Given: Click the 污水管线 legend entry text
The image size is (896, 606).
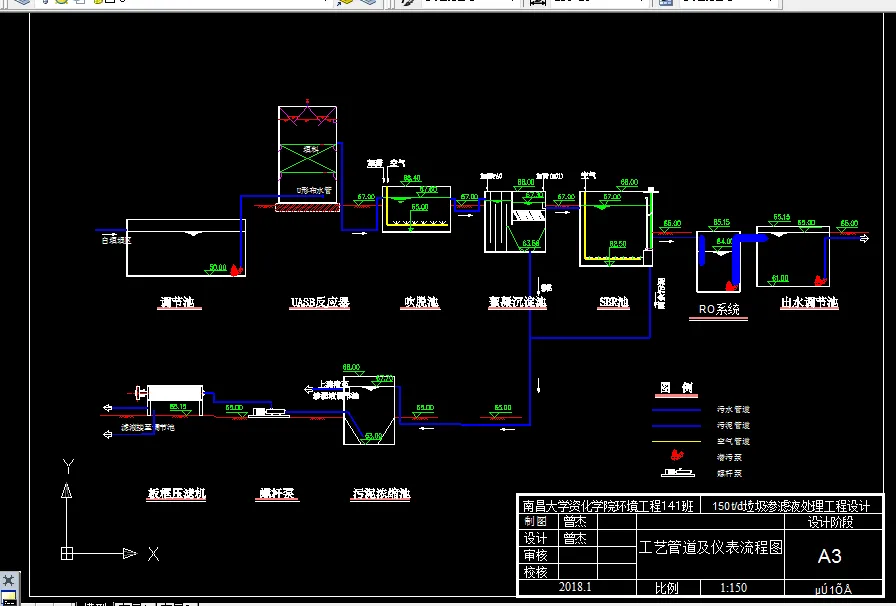Looking at the screenshot, I should (733, 409).
